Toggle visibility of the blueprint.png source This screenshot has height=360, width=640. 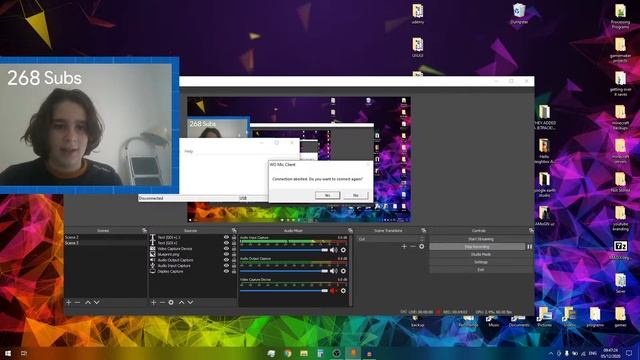[x=227, y=254]
